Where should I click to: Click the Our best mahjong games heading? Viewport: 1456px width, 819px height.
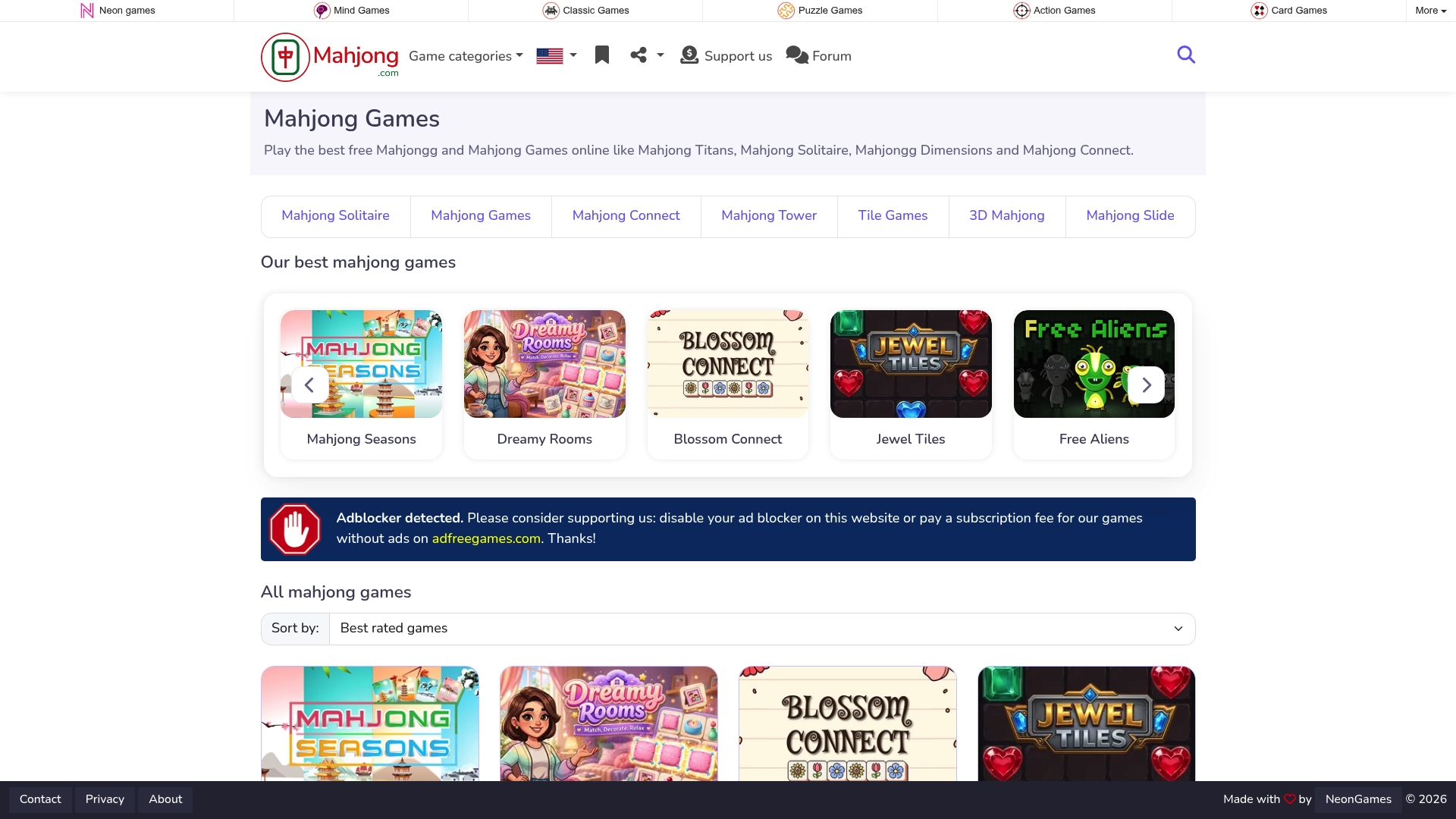(358, 262)
